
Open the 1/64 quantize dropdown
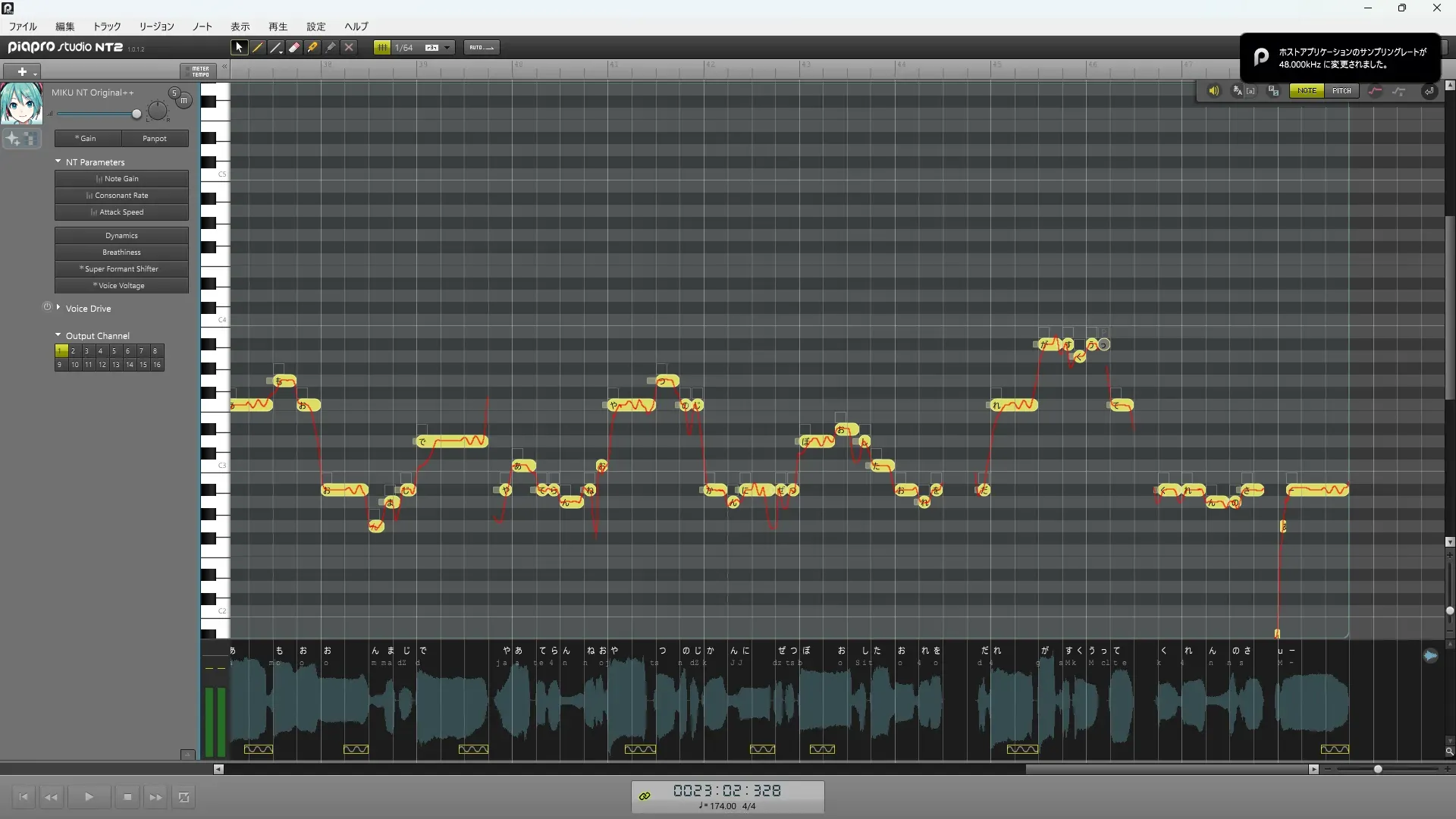click(447, 47)
